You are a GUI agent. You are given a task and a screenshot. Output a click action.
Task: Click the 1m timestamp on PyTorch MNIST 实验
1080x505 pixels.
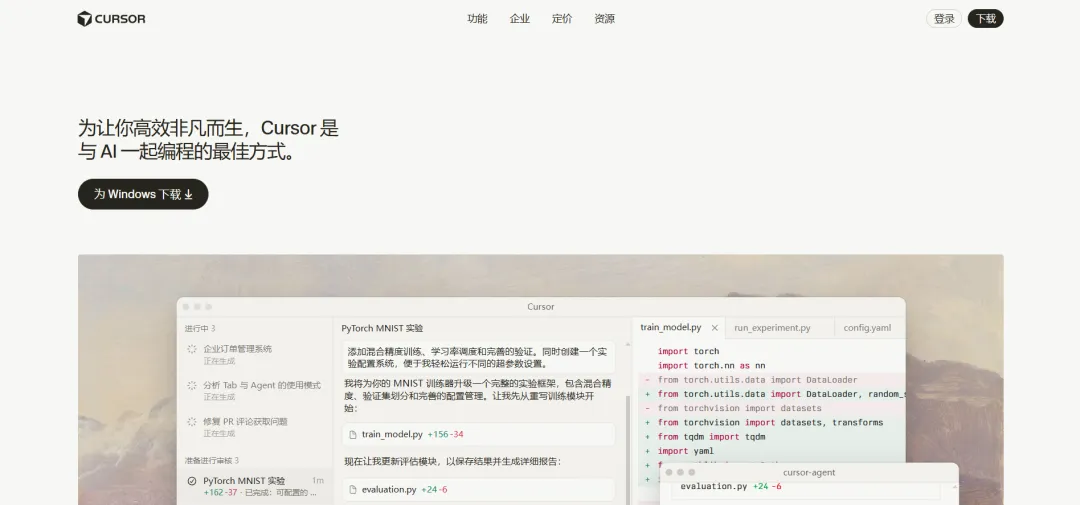pos(318,480)
